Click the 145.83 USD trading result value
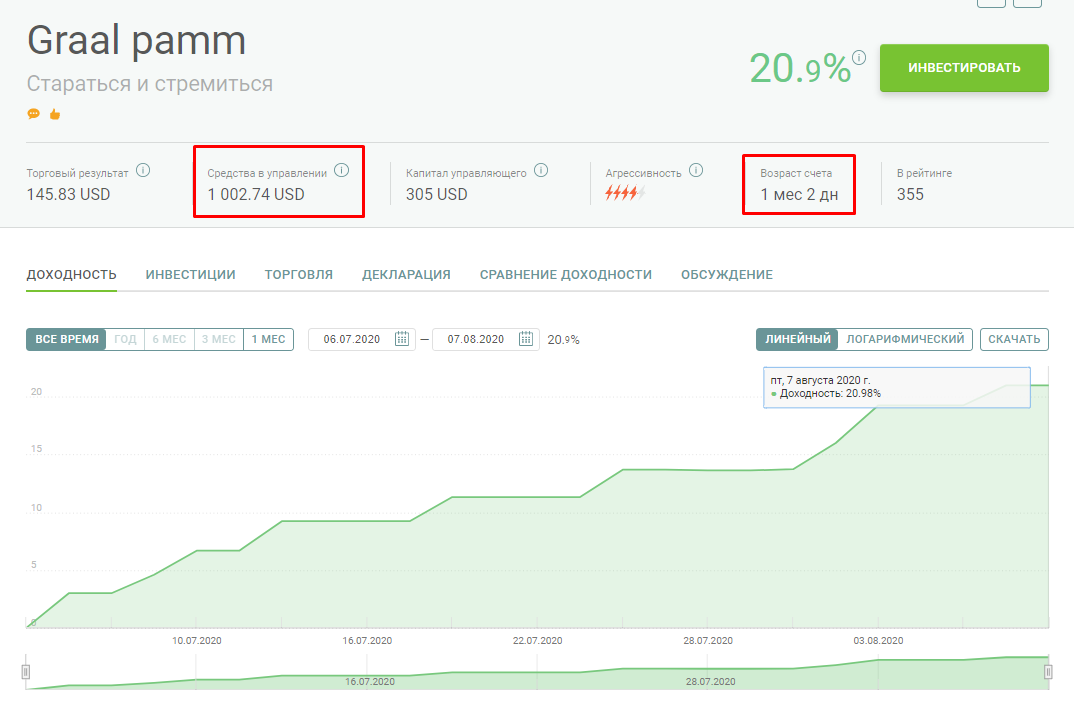1074x712 pixels. click(68, 195)
